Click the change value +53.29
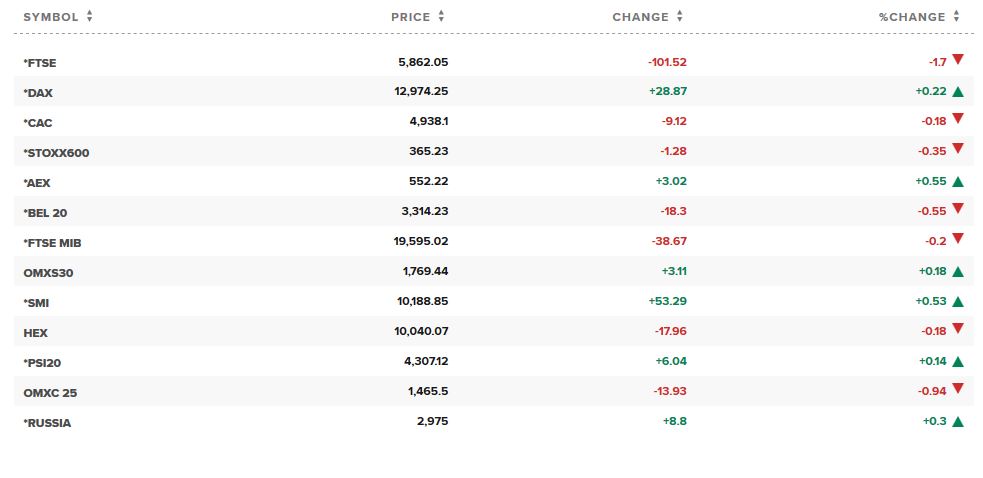Viewport: 983px width, 478px height. click(x=668, y=302)
